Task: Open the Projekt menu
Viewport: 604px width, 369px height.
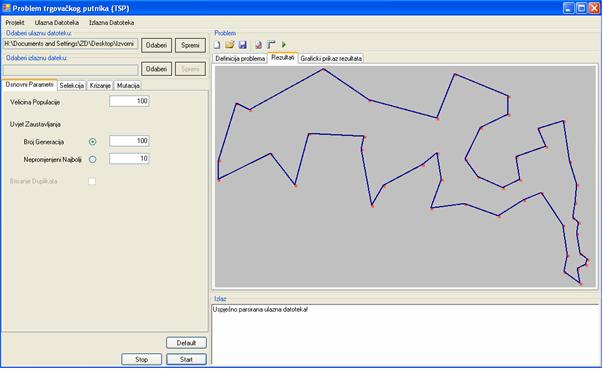Action: click(x=15, y=23)
